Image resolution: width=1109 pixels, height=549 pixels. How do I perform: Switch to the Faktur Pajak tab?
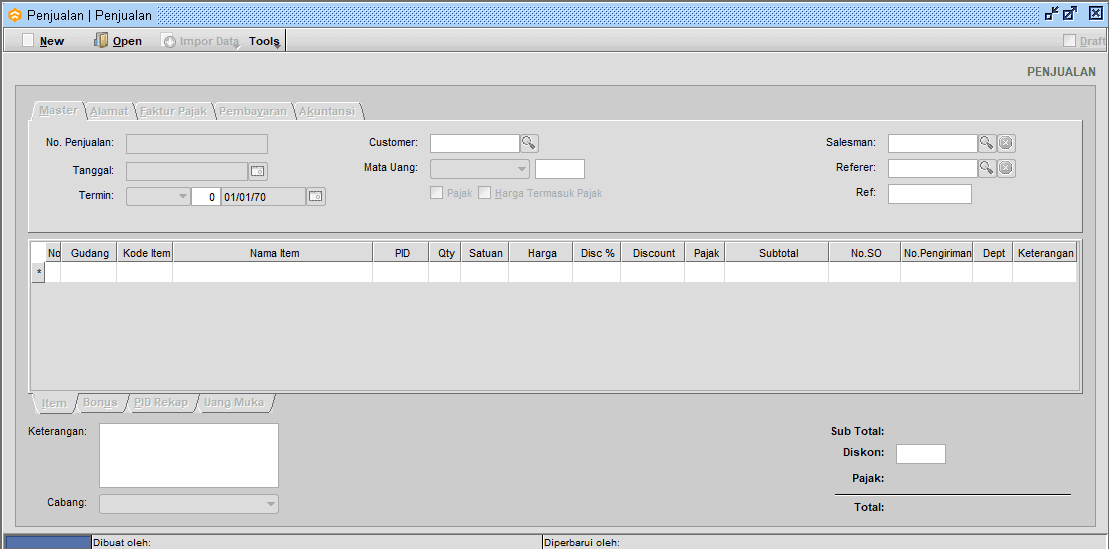[173, 111]
